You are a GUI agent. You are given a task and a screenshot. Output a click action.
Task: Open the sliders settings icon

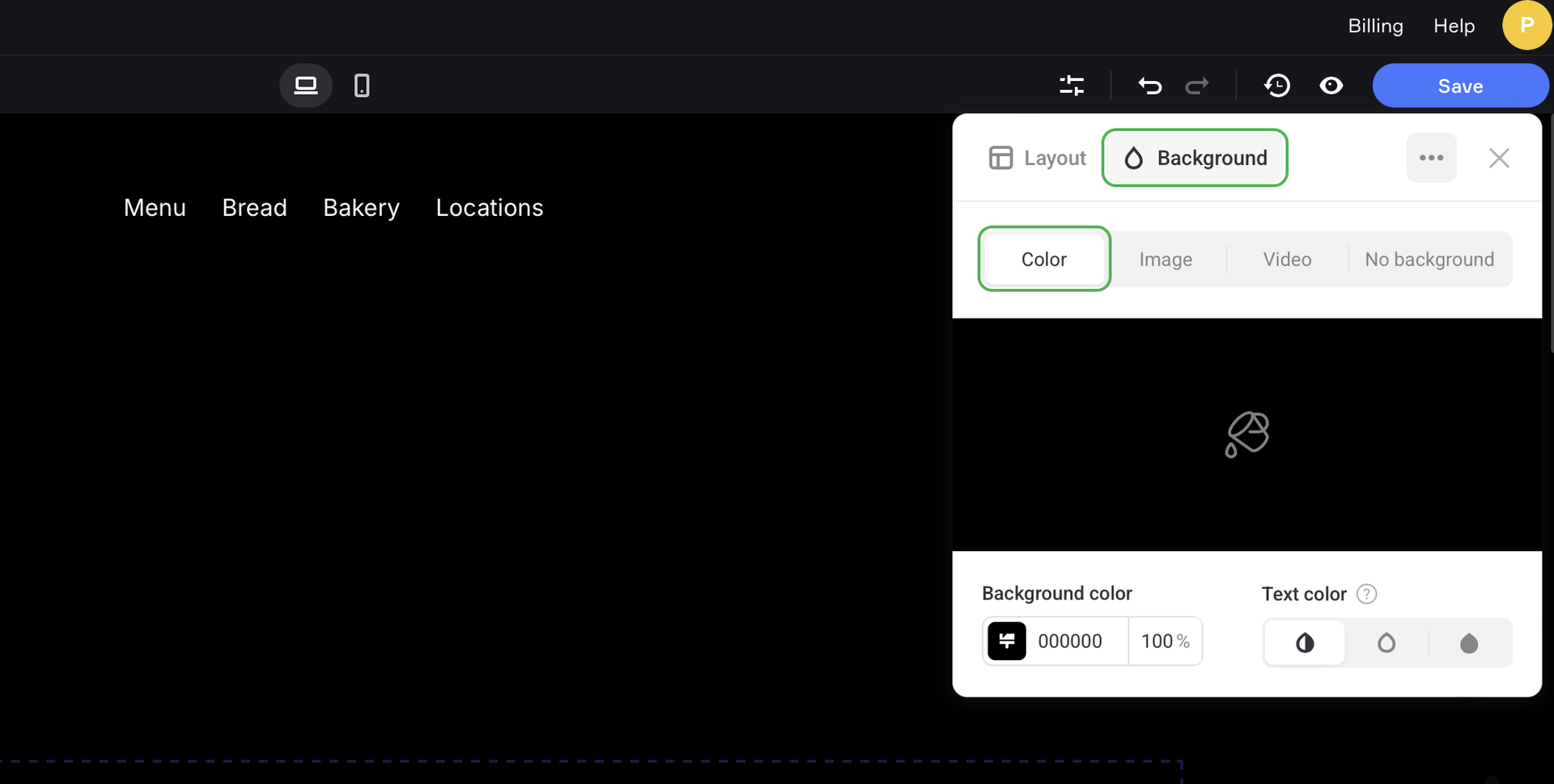pyautogui.click(x=1072, y=86)
